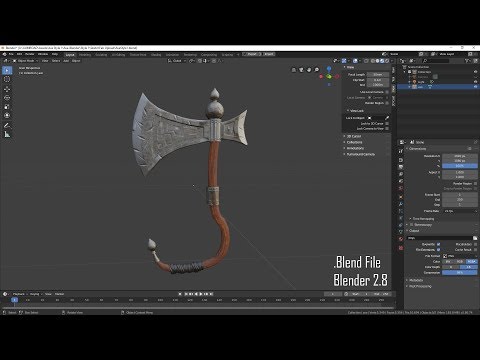The width and height of the screenshot is (480, 360).
Task: Open the Frame Rate dropdown
Action: (460, 211)
